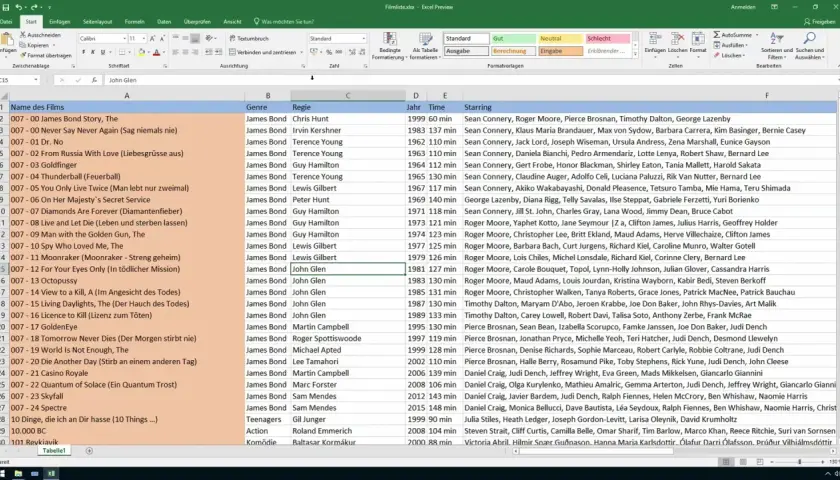This screenshot has width=840, height=480.
Task: Switch to the Überprüfen tab
Action: pos(197,22)
